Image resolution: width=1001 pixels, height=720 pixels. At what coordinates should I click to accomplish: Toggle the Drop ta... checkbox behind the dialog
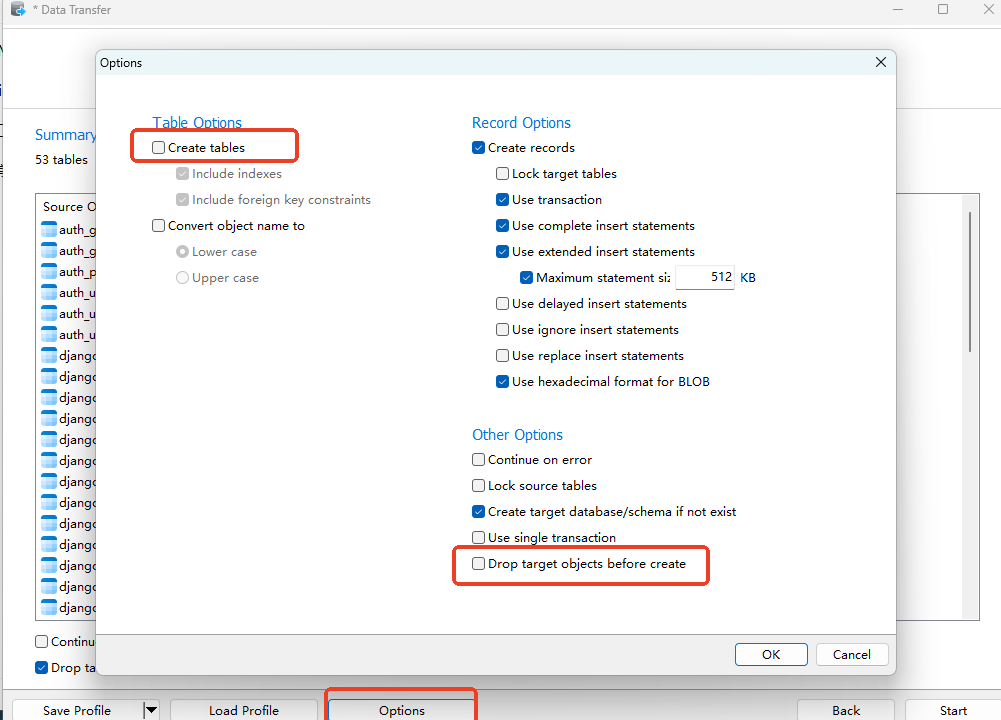tap(41, 668)
